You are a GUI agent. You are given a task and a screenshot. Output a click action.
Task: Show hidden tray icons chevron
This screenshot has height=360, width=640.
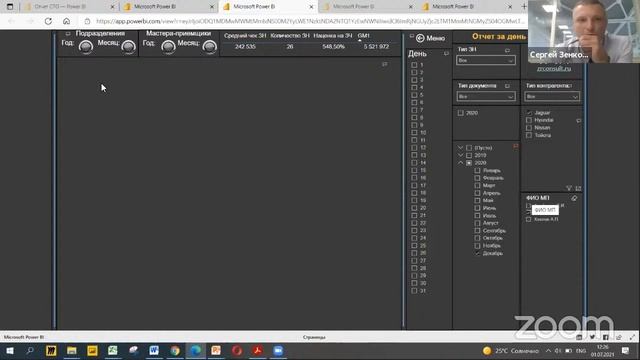coord(548,351)
